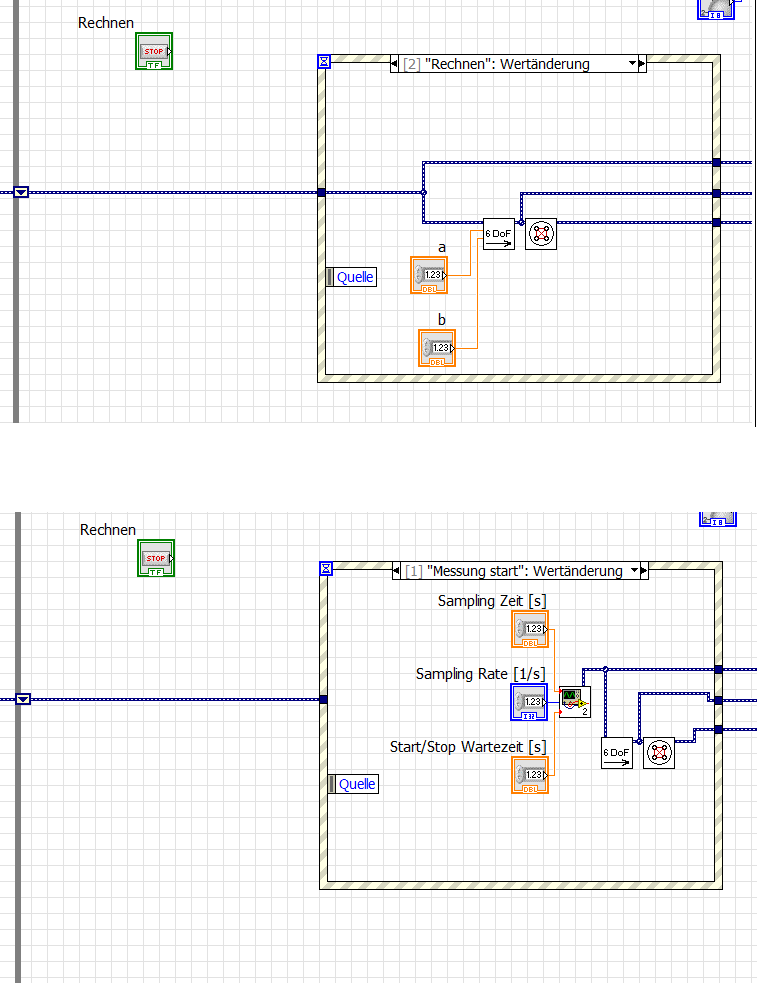Image resolution: width=765 pixels, height=1000 pixels.
Task: Select the red circular subVI in Messung start case
Action: [659, 753]
